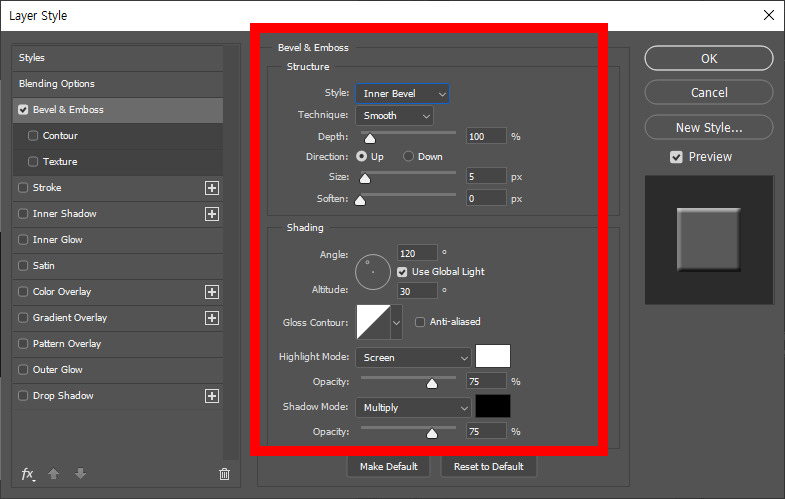Open the fx add layer style menu
Image resolution: width=785 pixels, height=499 pixels.
tap(28, 473)
